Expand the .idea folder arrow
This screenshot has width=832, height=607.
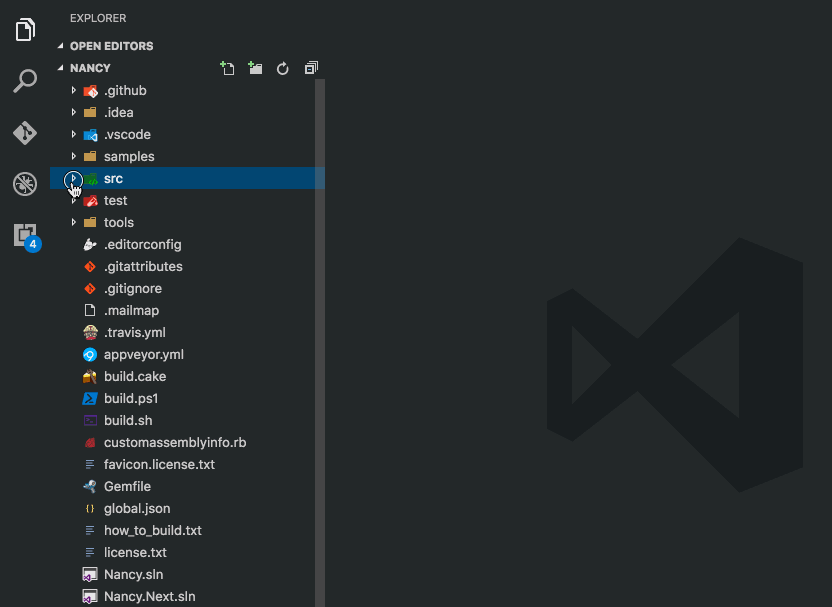[x=74, y=112]
